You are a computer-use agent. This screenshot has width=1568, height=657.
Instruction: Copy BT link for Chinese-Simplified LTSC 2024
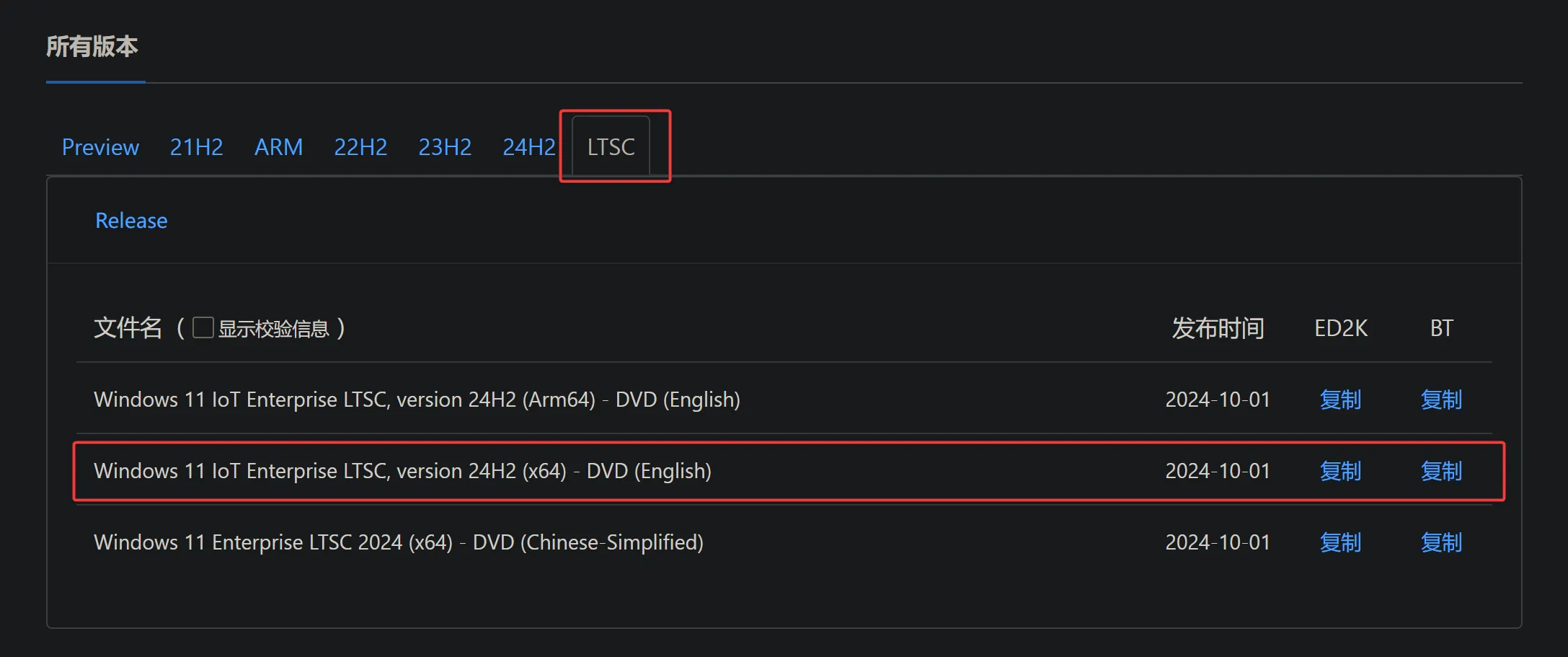pos(1441,542)
